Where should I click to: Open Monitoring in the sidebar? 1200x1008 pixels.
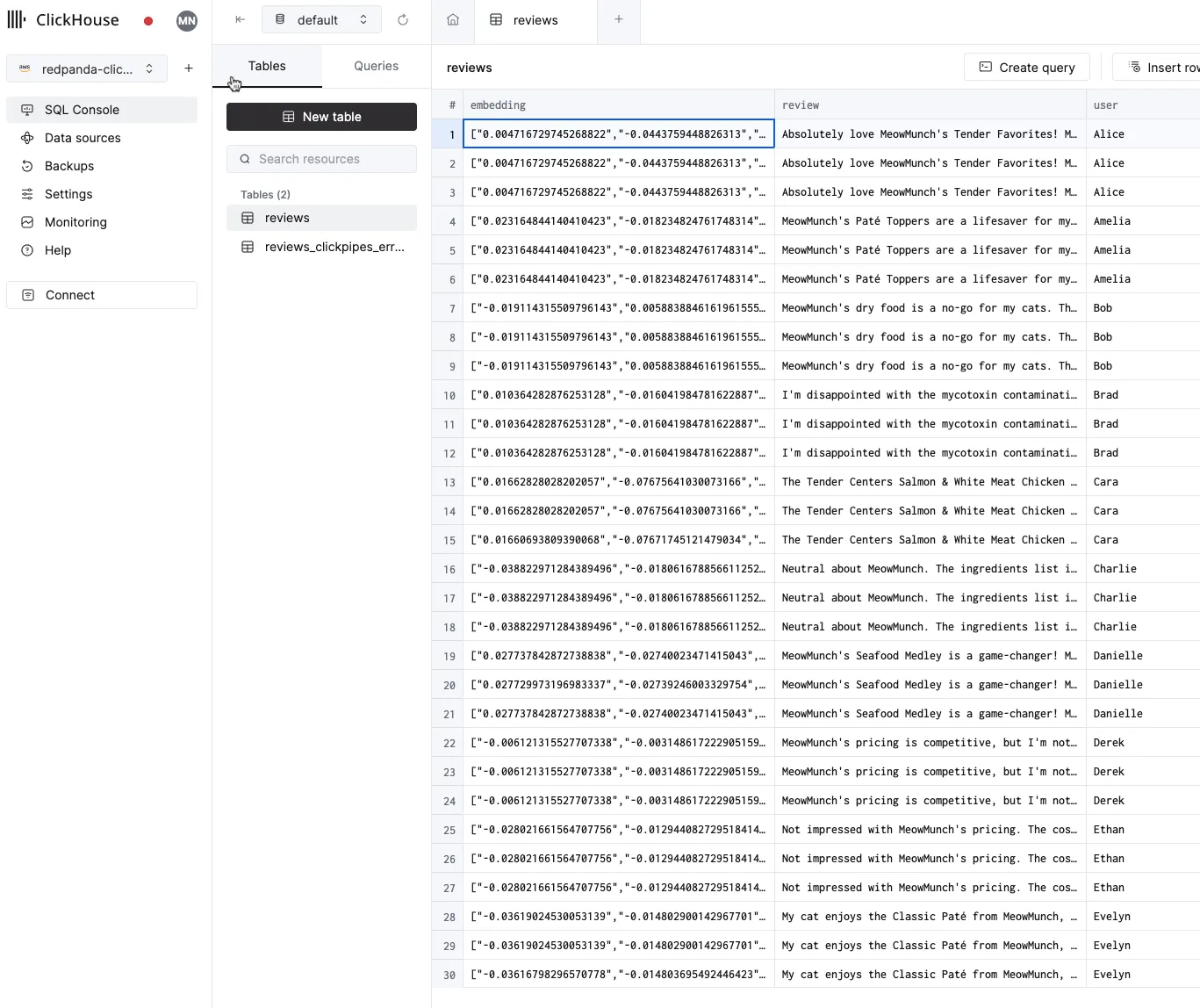(x=102, y=222)
